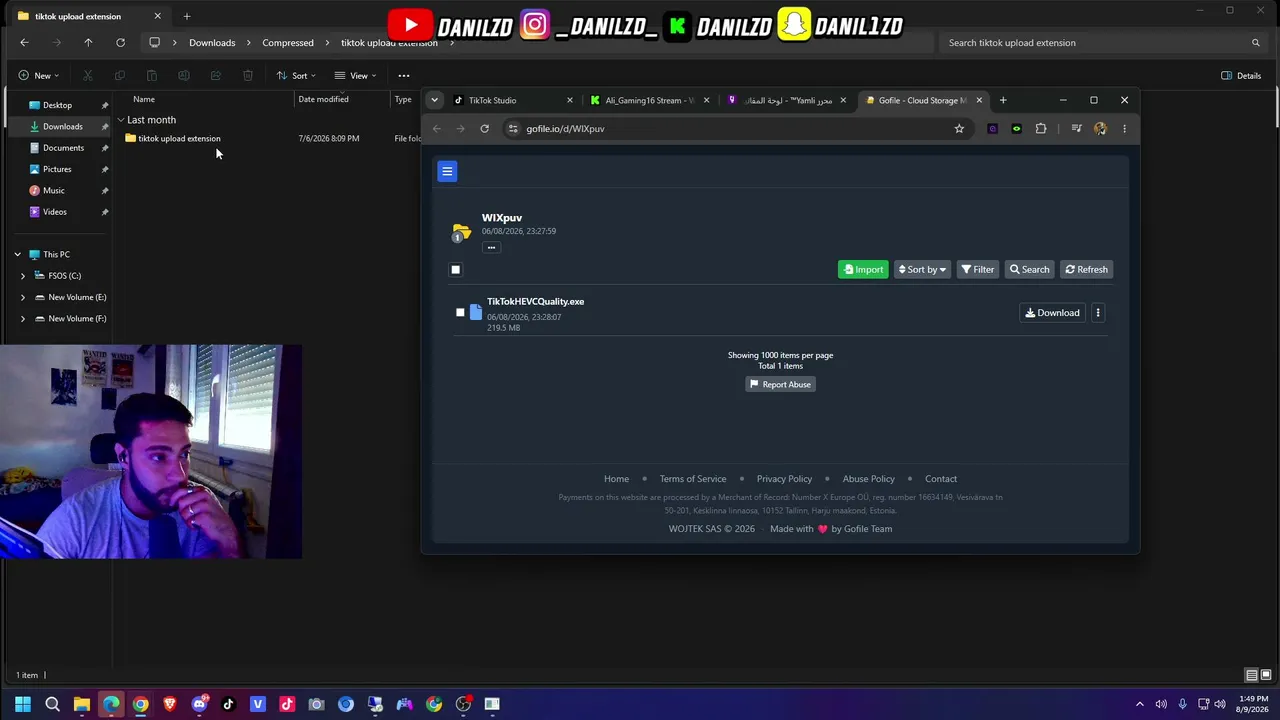Viewport: 1280px width, 720px height.
Task: Focus the Search tiktok upload extension box
Action: (x=1104, y=43)
